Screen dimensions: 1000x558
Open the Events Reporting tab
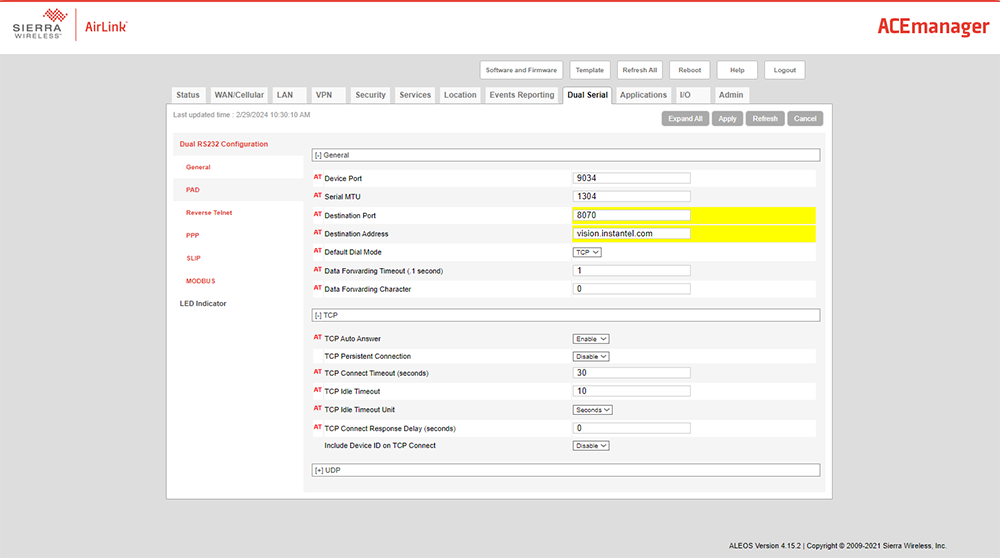pos(522,95)
